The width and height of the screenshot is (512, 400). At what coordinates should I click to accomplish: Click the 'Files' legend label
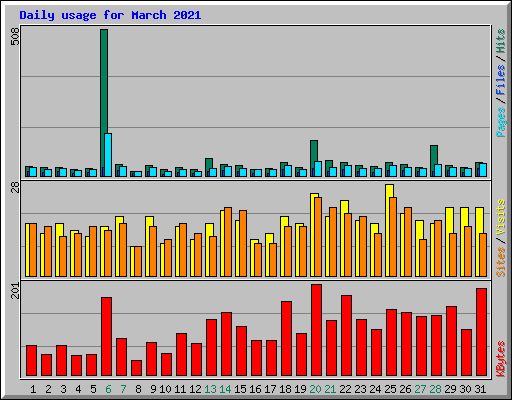501,80
